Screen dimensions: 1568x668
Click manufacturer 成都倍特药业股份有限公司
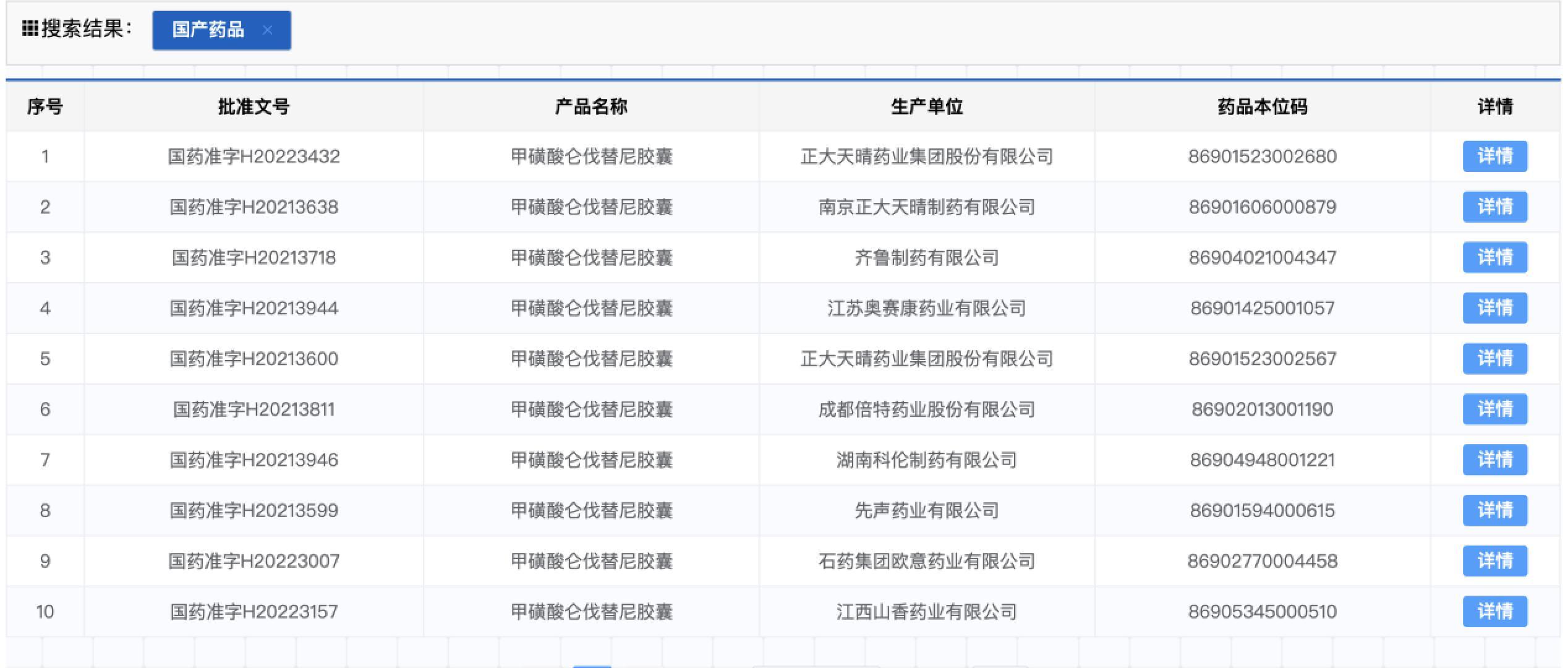(927, 409)
